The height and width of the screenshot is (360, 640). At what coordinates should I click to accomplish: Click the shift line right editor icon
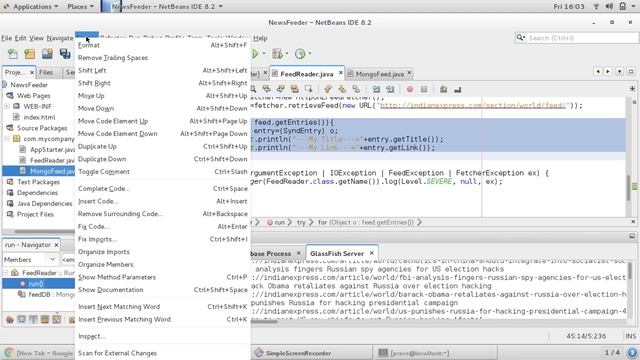[390, 89]
